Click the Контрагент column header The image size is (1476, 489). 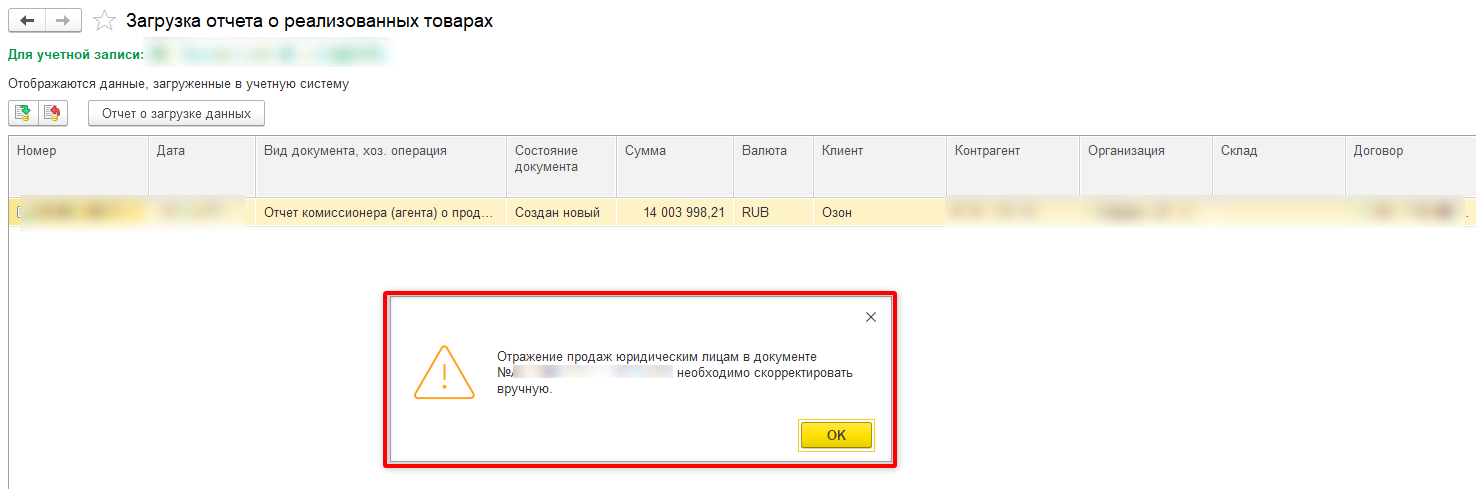[x=1013, y=166]
